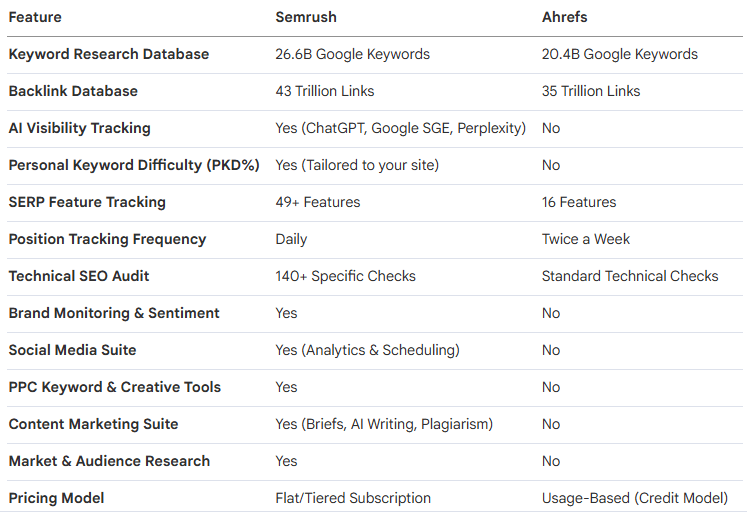Viewport: 747px width, 512px height.
Task: Click the Twice a Week cell
Action: [586, 239]
